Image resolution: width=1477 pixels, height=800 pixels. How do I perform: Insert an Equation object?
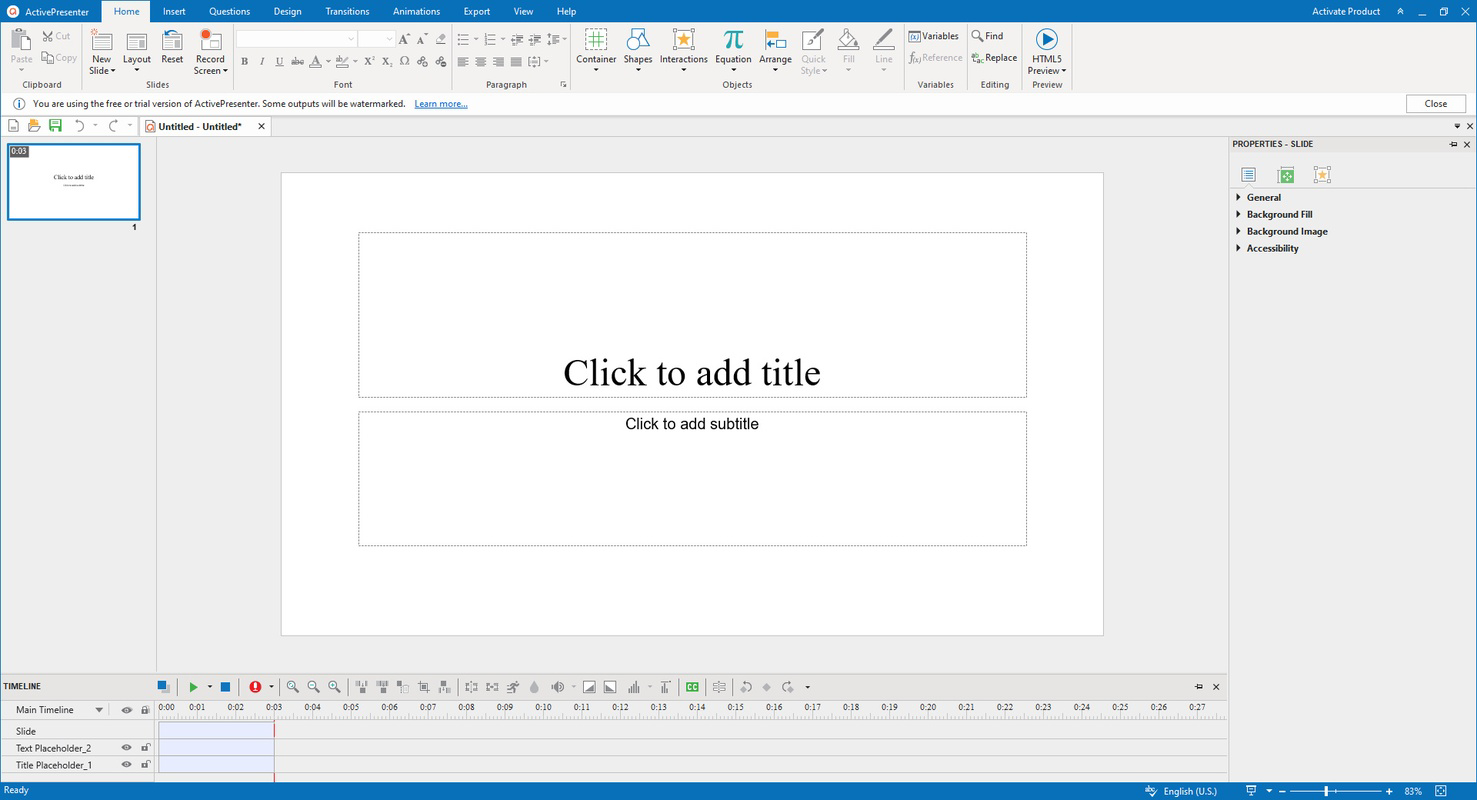pyautogui.click(x=733, y=41)
